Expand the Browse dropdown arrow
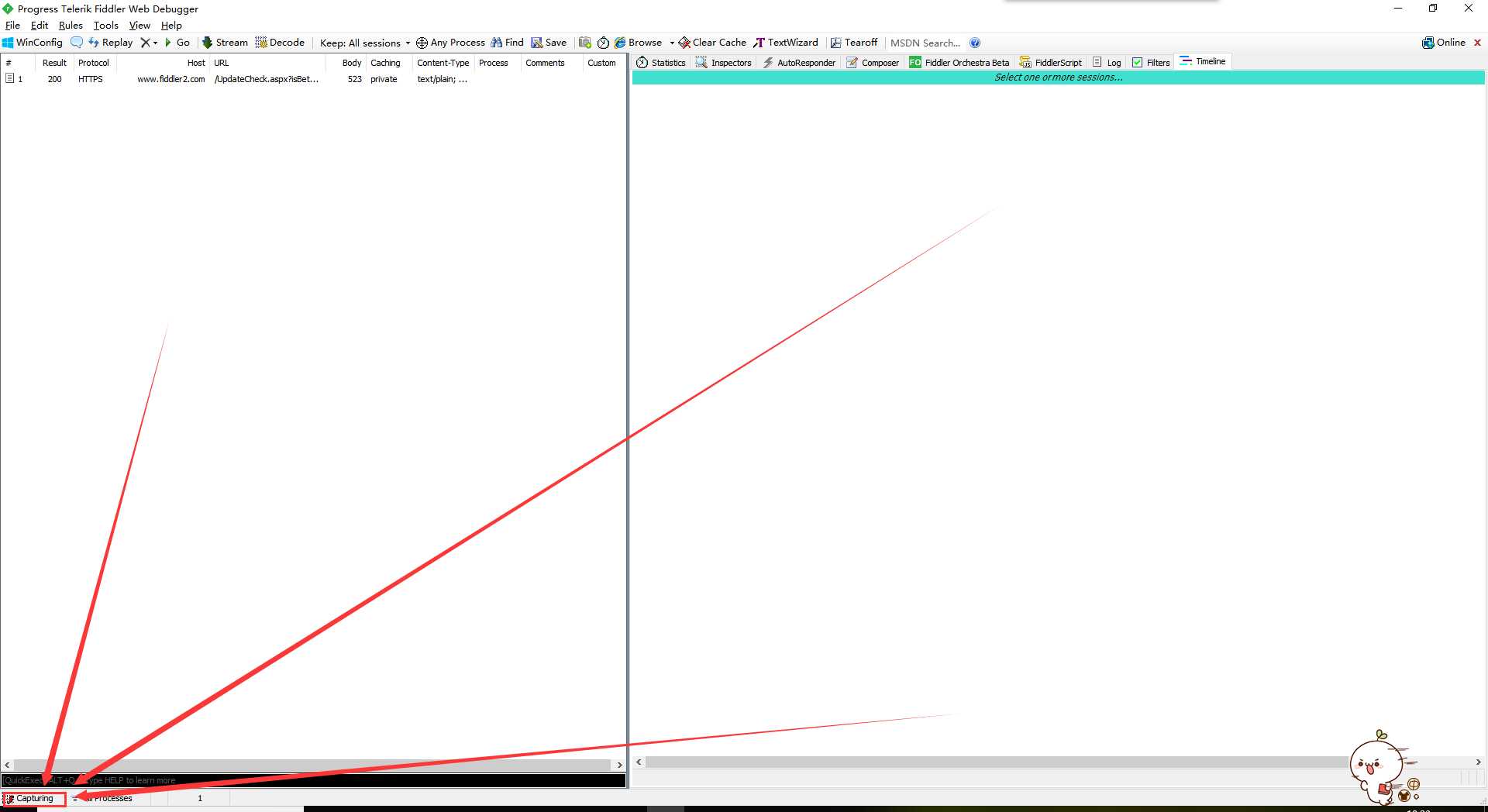The image size is (1488, 812). [x=671, y=43]
